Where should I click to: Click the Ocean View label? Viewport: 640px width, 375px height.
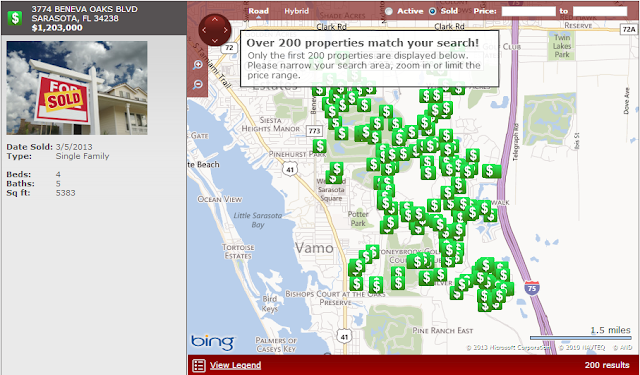pos(220,199)
